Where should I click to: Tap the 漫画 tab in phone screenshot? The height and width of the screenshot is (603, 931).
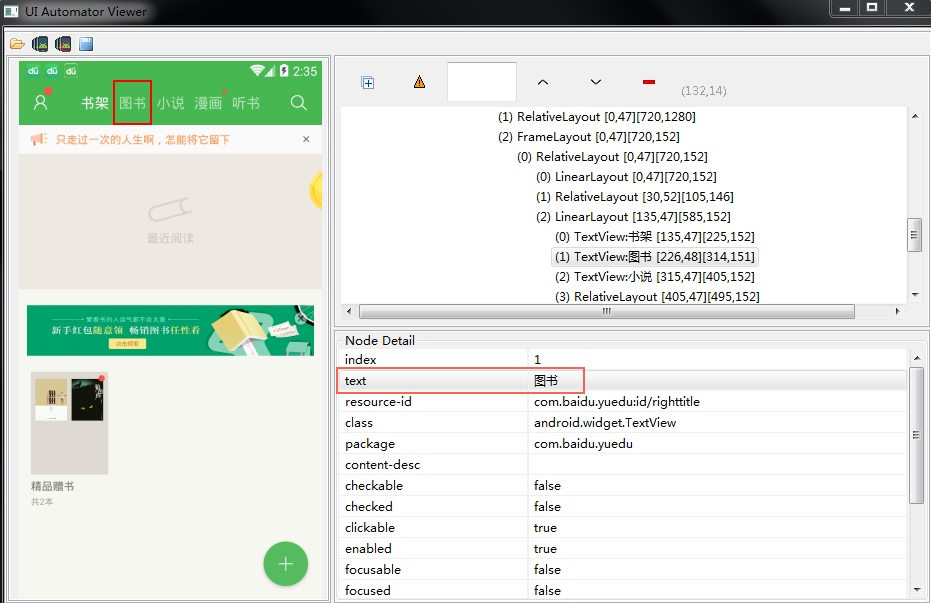[x=208, y=103]
